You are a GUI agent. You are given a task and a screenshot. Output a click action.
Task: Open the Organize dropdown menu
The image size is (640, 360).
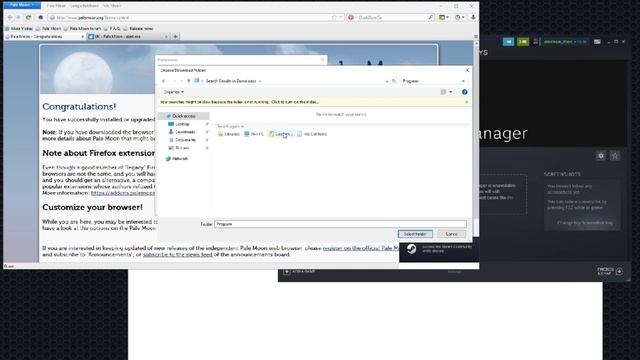point(173,92)
